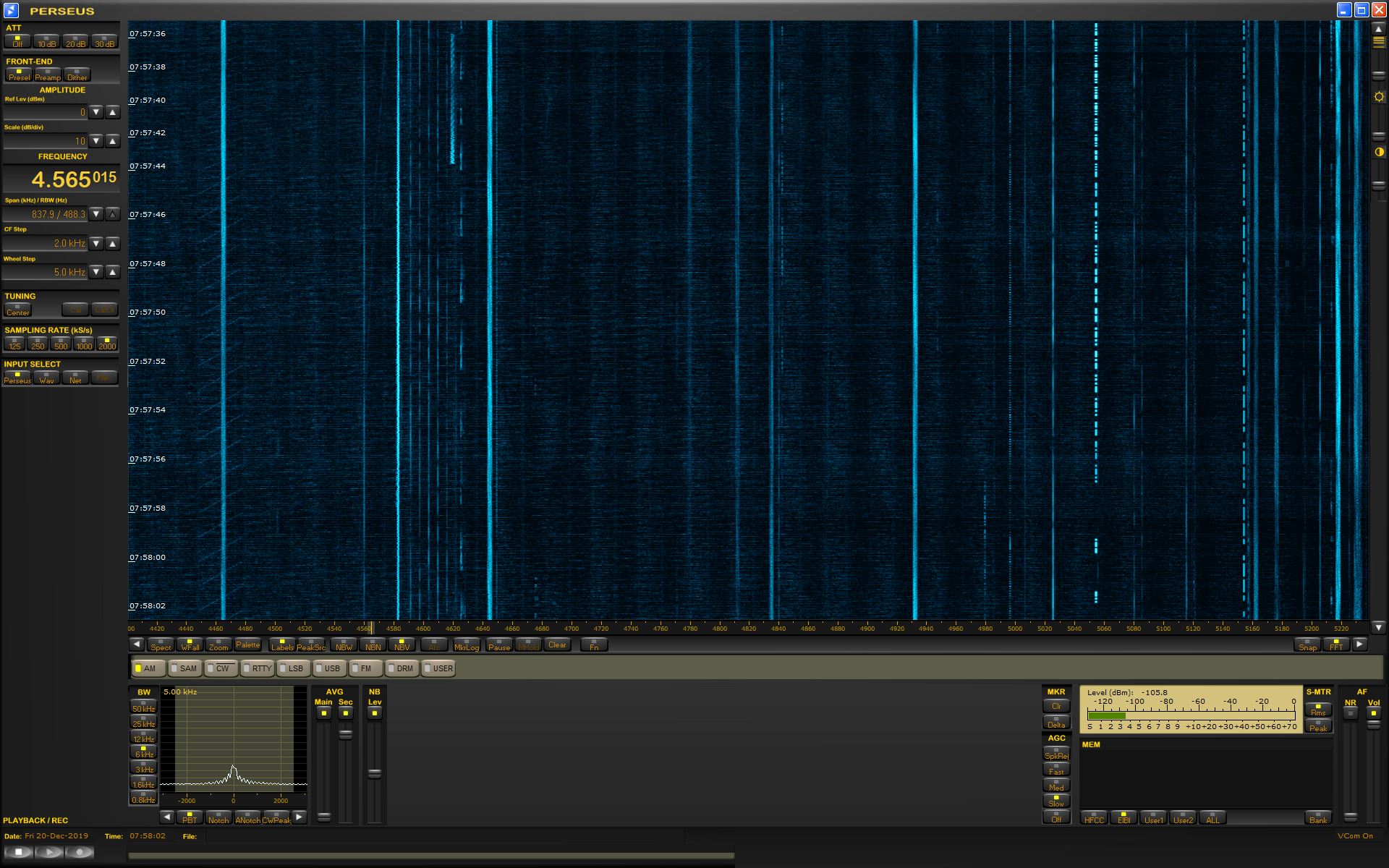Toggle the Preamp front-end option

48,75
